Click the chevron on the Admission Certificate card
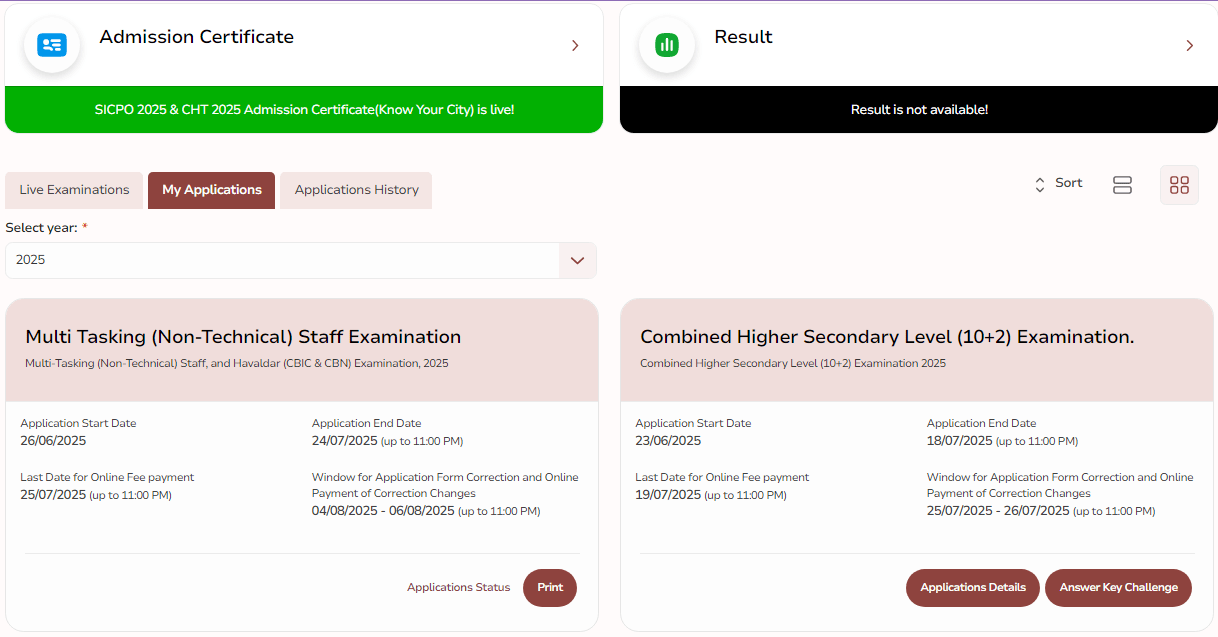Viewport: 1218px width, 637px height. (x=575, y=45)
